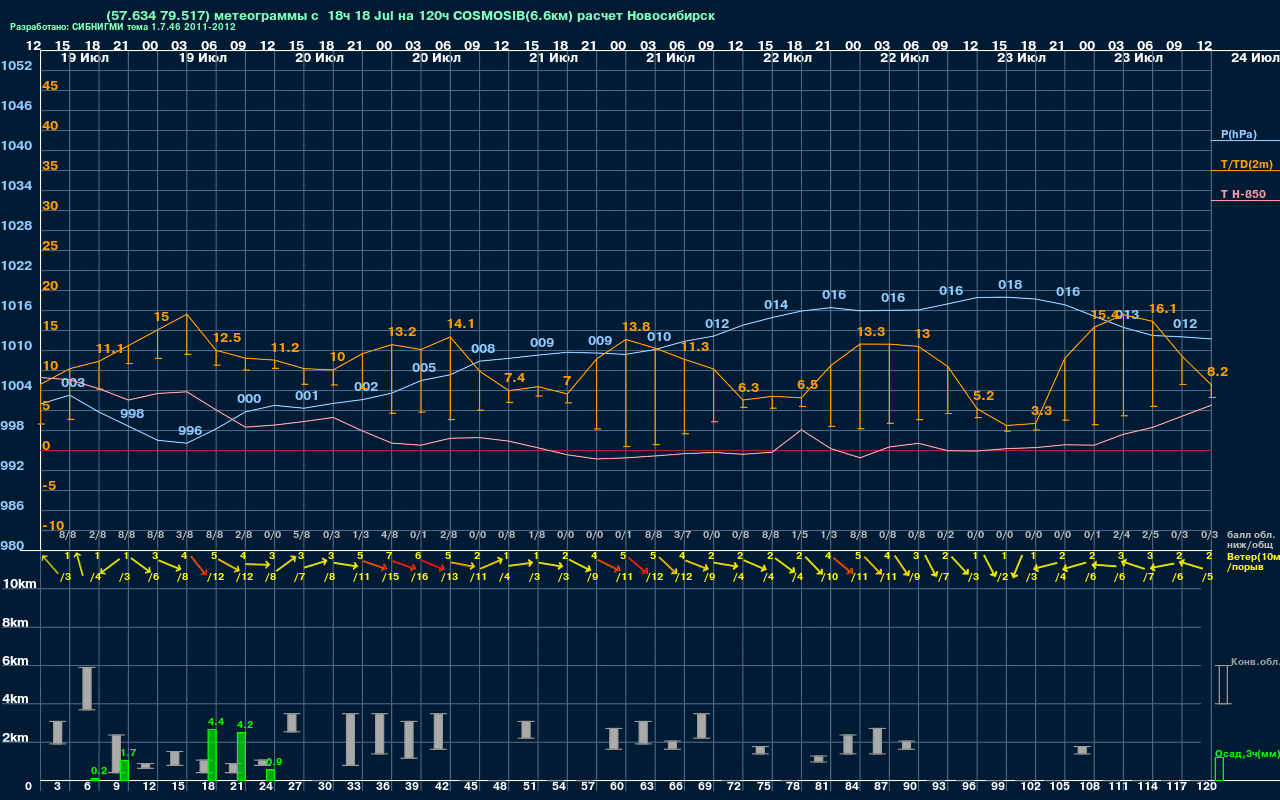Viewport: 1280px width, 800px height.
Task: Click the 1028 pressure axis label
Action: click(16, 226)
